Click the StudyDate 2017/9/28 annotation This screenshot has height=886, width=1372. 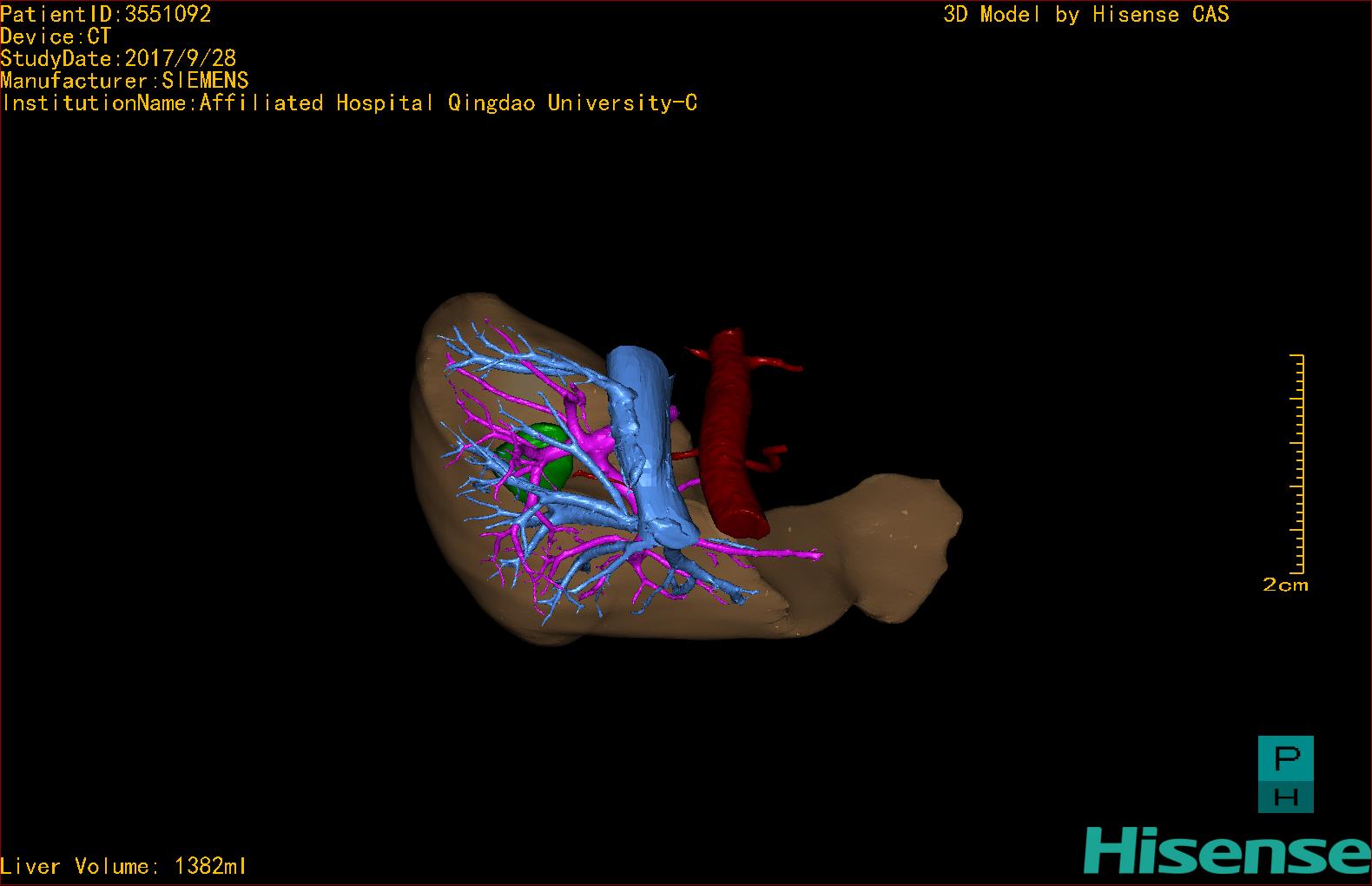point(118,58)
